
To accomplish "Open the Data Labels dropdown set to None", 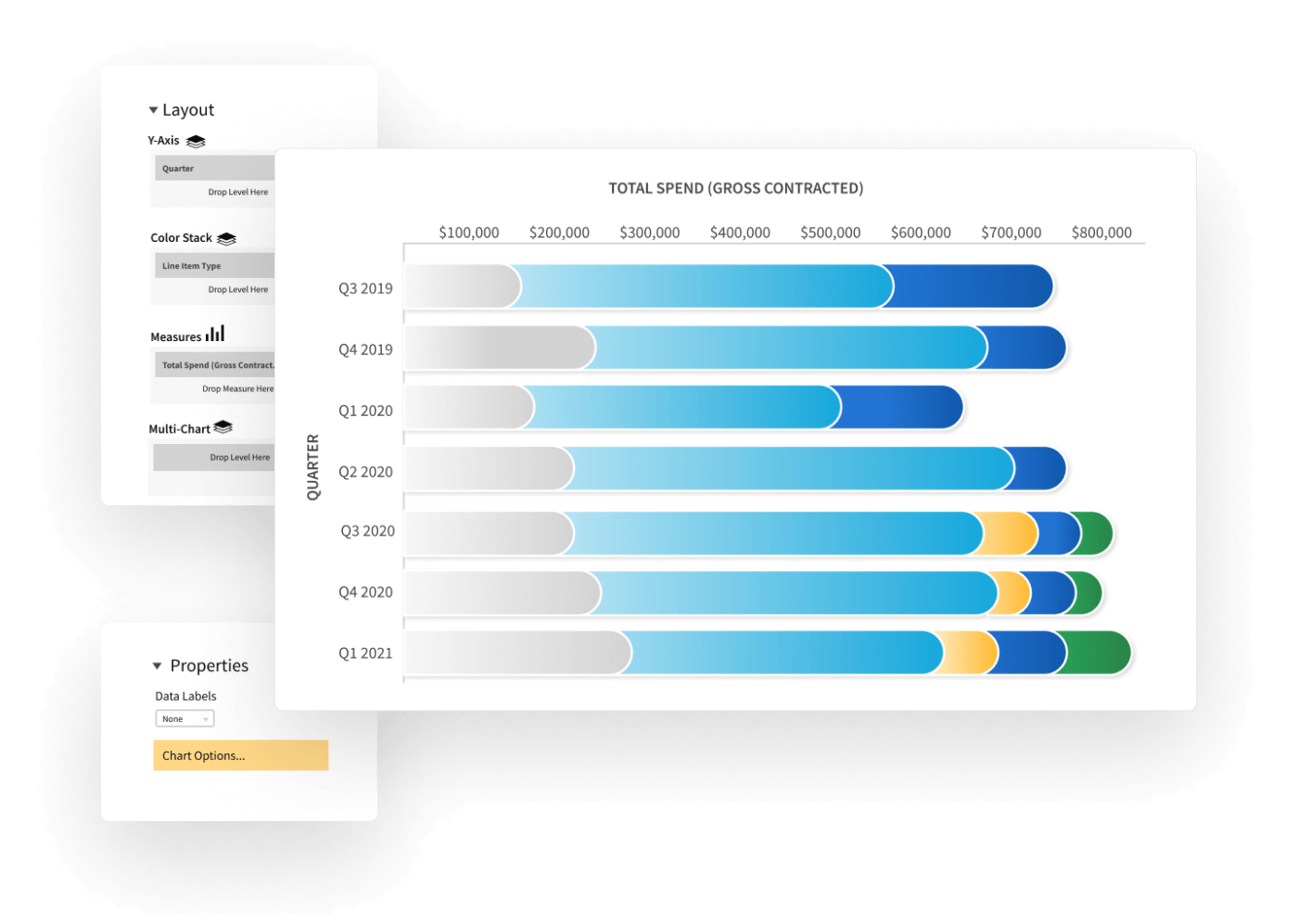I will click(x=185, y=718).
